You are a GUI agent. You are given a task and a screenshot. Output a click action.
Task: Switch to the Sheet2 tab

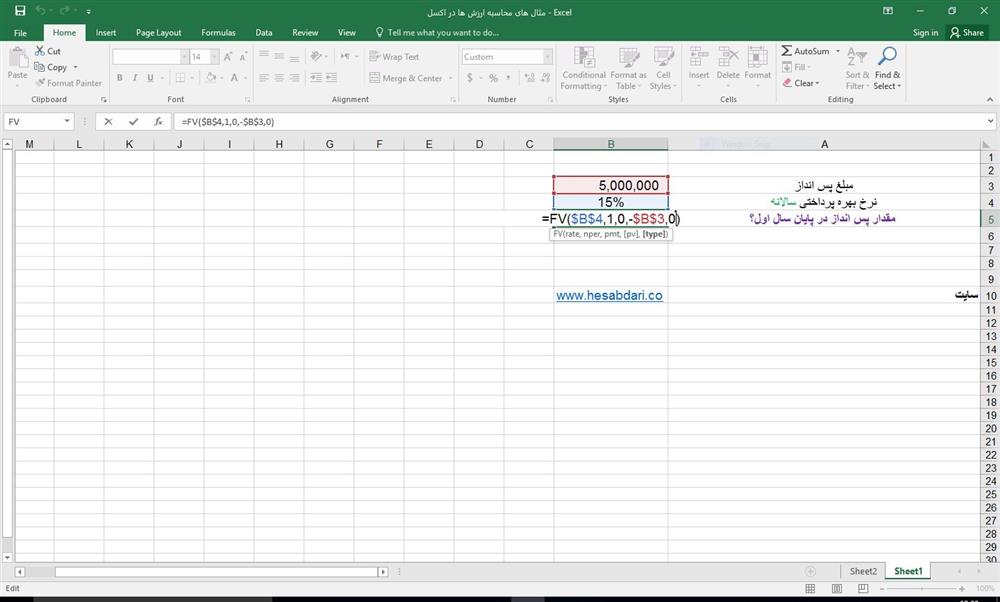[x=863, y=571]
